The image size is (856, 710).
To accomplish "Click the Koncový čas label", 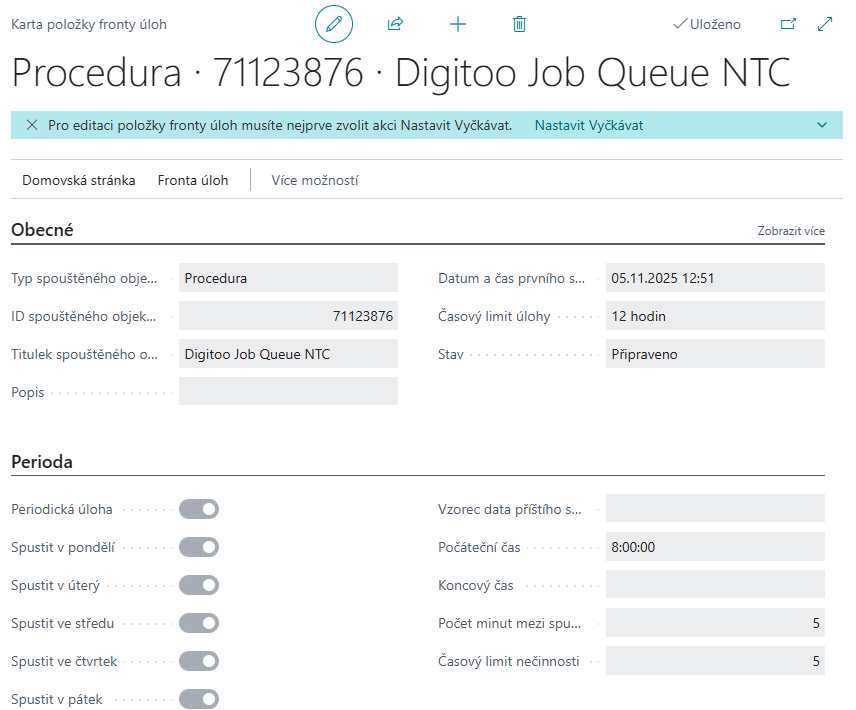I will pyautogui.click(x=475, y=586).
